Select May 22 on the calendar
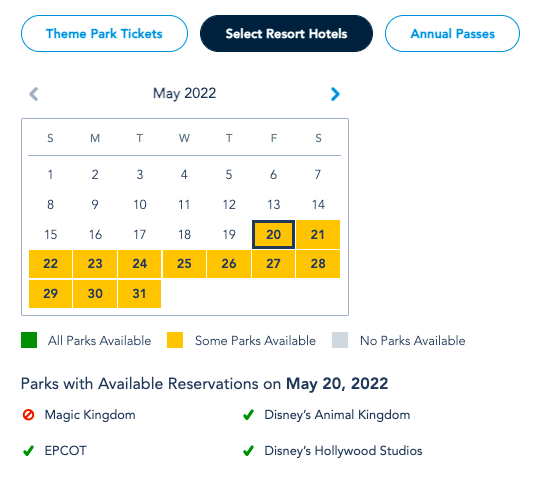This screenshot has width=540, height=485. [x=50, y=264]
